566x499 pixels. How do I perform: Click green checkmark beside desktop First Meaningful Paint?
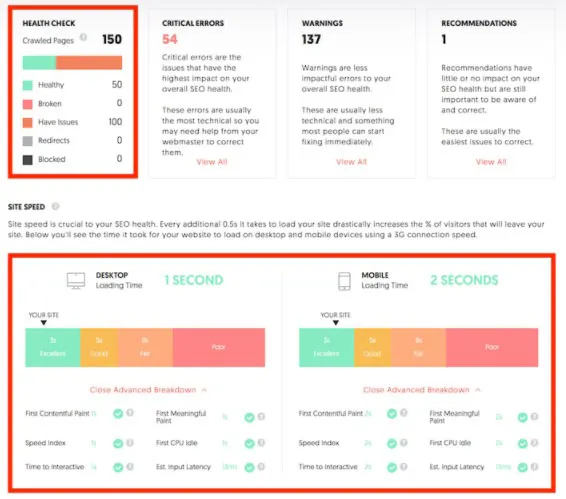point(249,417)
